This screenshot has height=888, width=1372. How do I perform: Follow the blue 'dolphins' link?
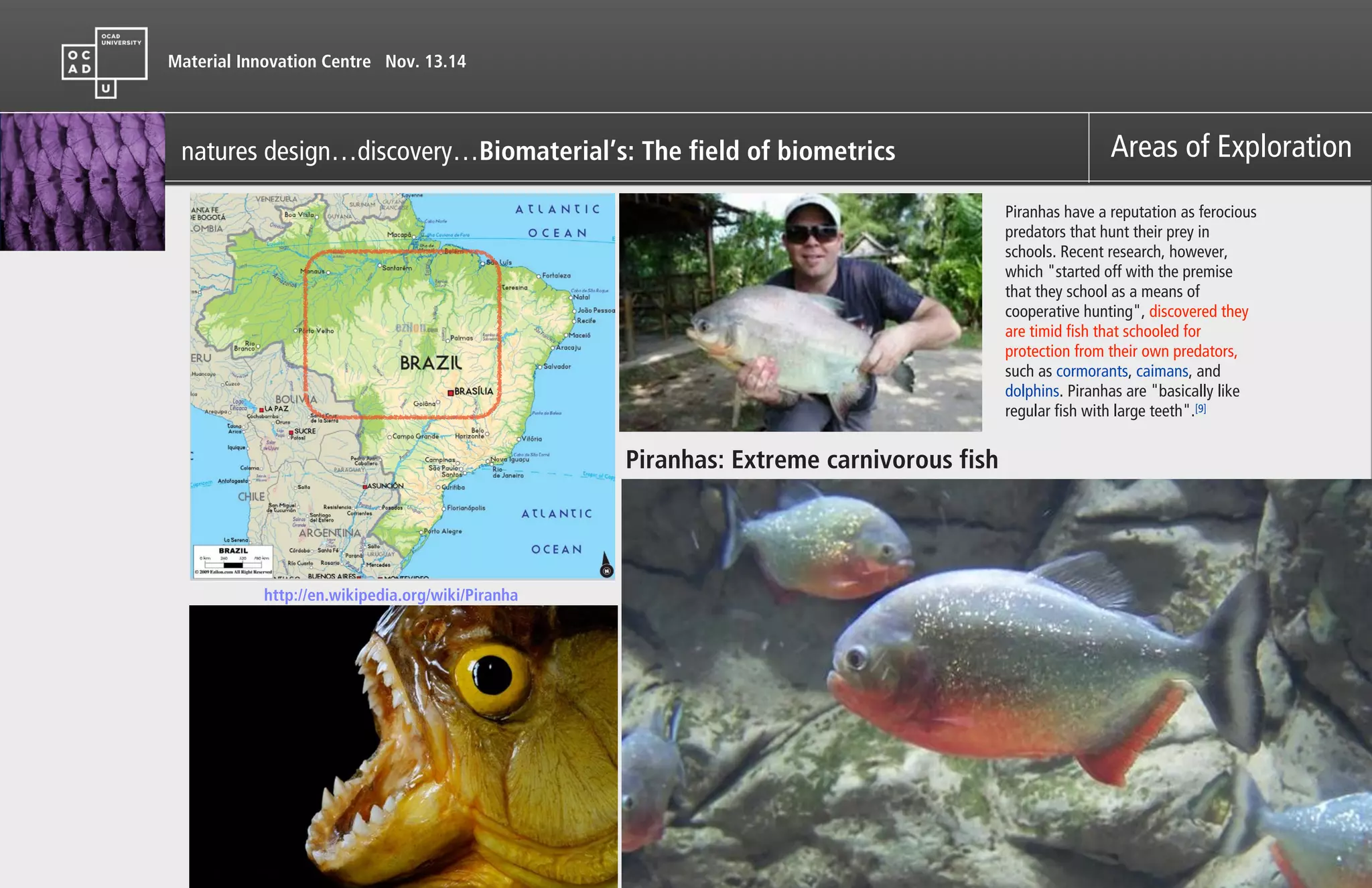(1032, 391)
